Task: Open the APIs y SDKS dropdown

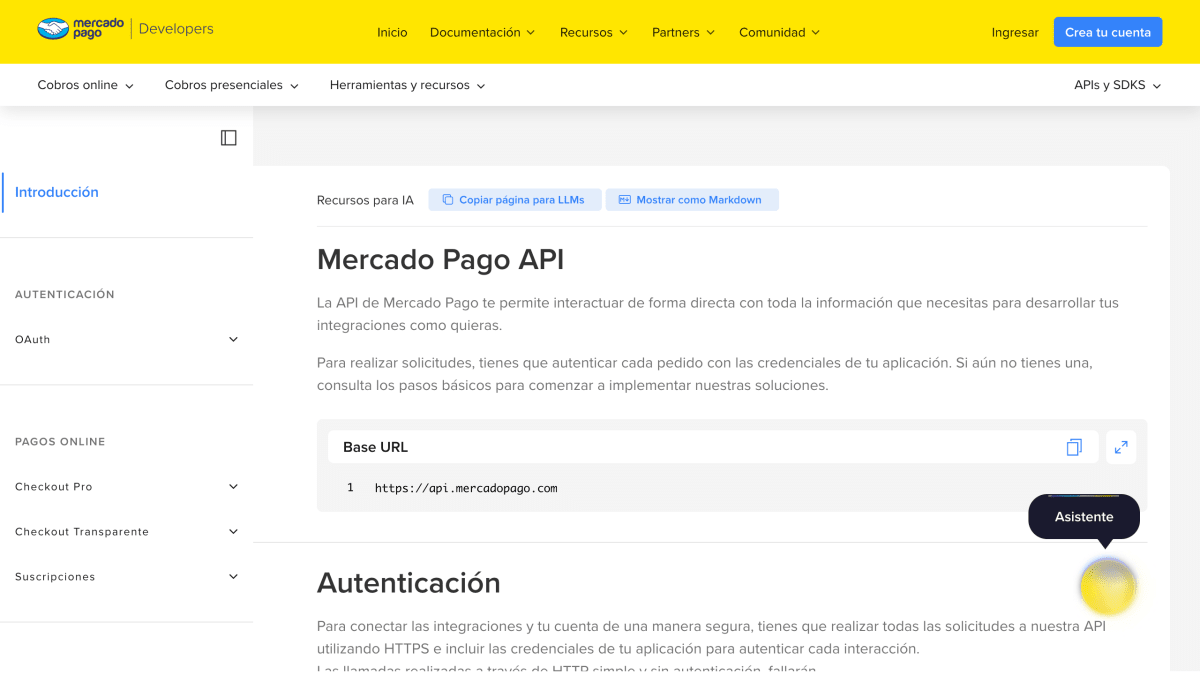Action: (x=1118, y=85)
